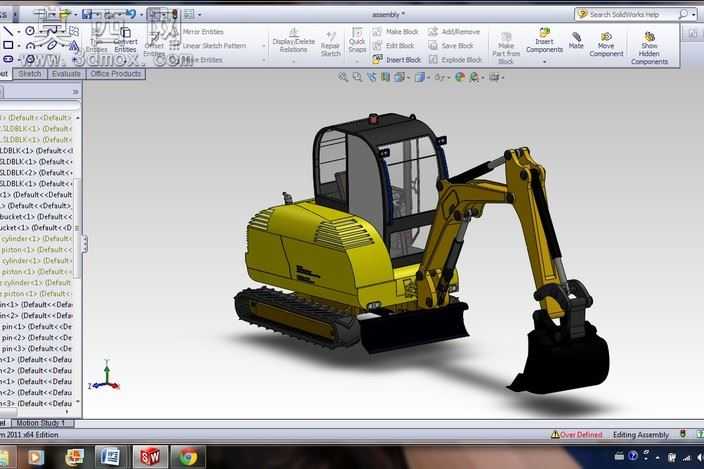Click Zoom to Area in view toolbar
The height and width of the screenshot is (469, 704).
pos(357,77)
